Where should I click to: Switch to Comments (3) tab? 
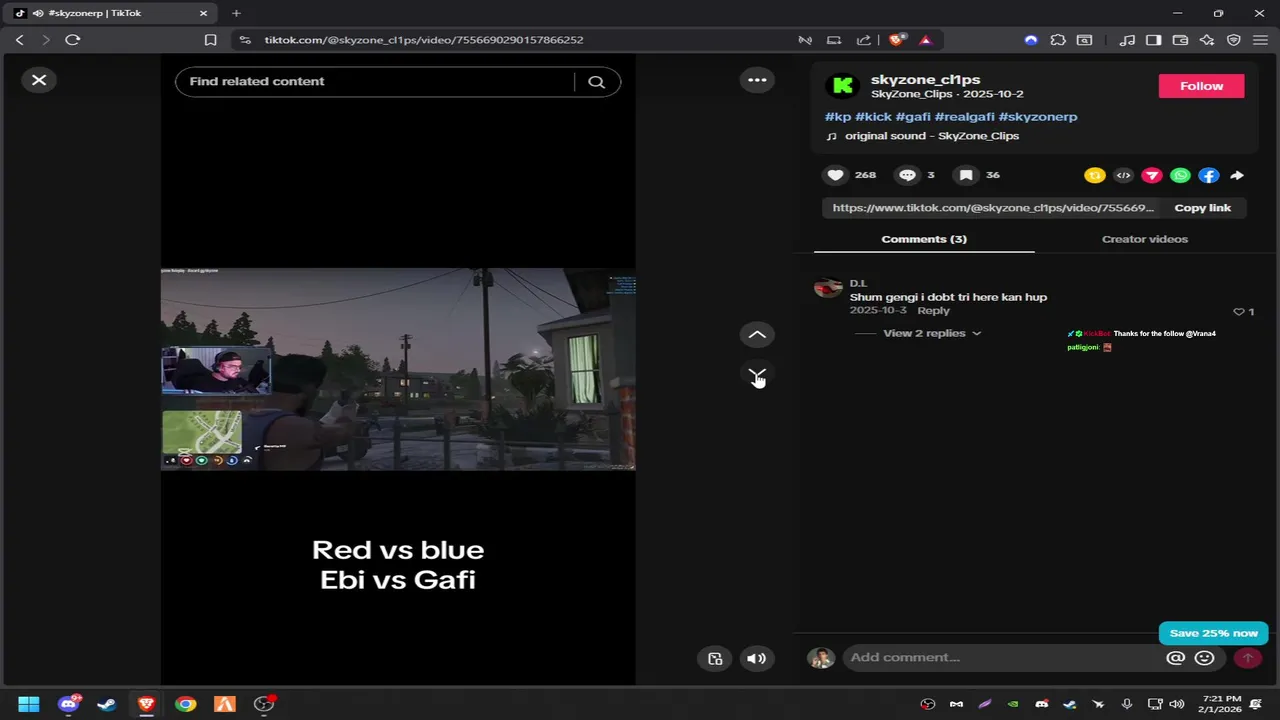924,239
